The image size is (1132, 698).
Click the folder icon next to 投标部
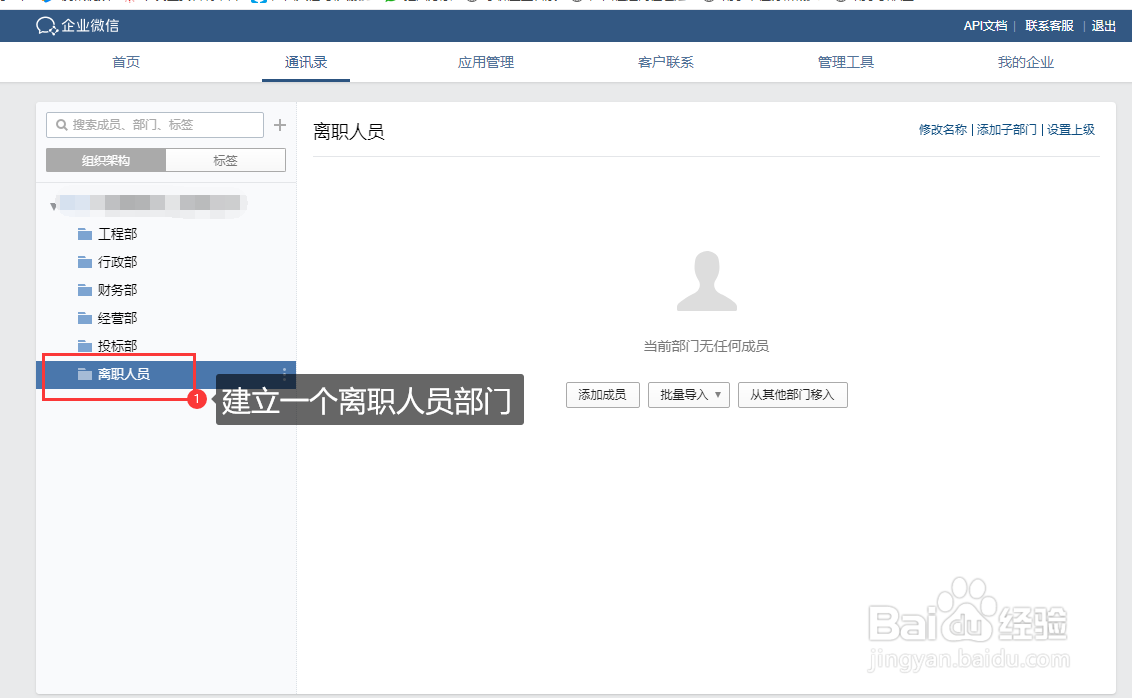pos(85,345)
